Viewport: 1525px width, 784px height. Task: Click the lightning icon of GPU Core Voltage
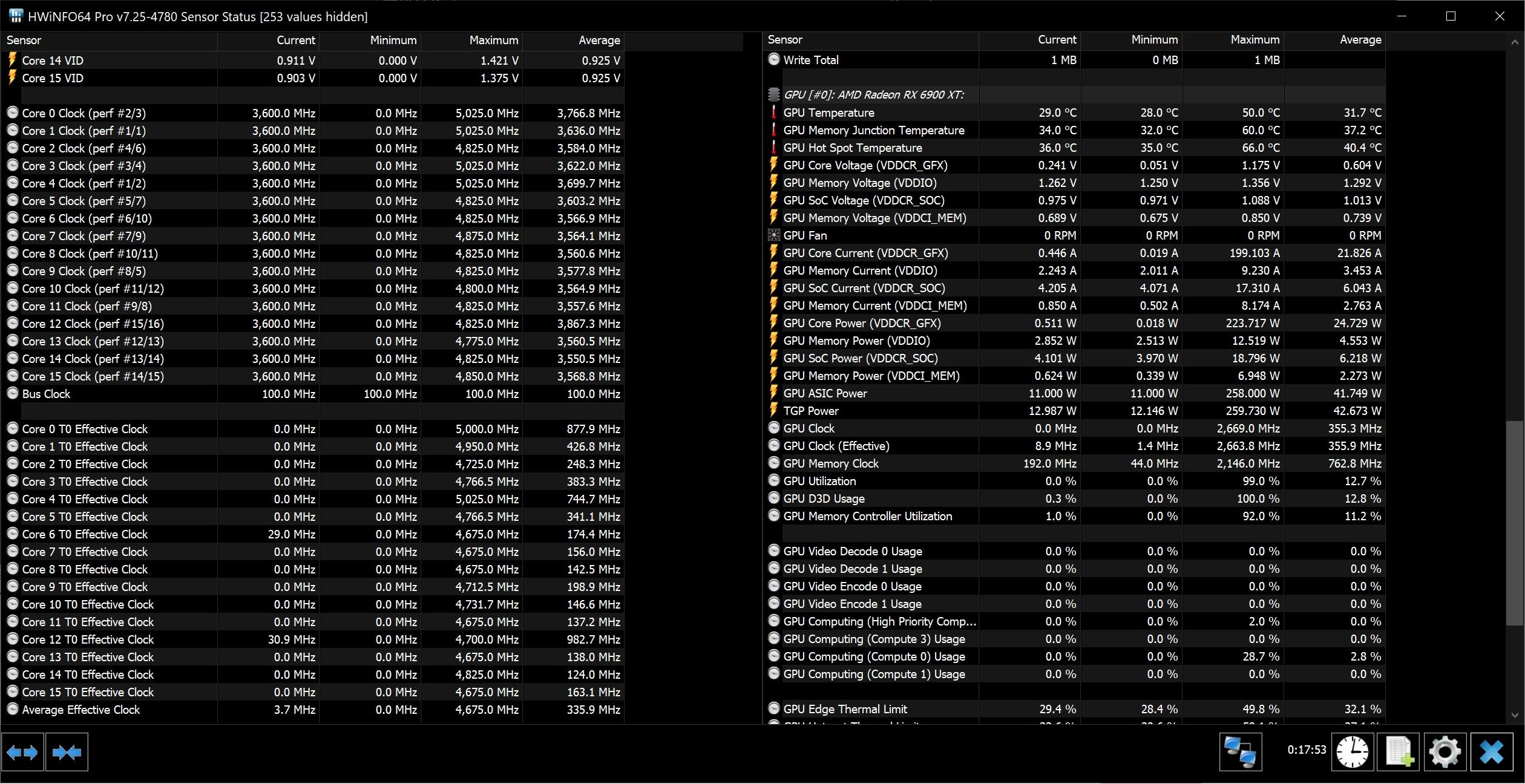(x=773, y=165)
